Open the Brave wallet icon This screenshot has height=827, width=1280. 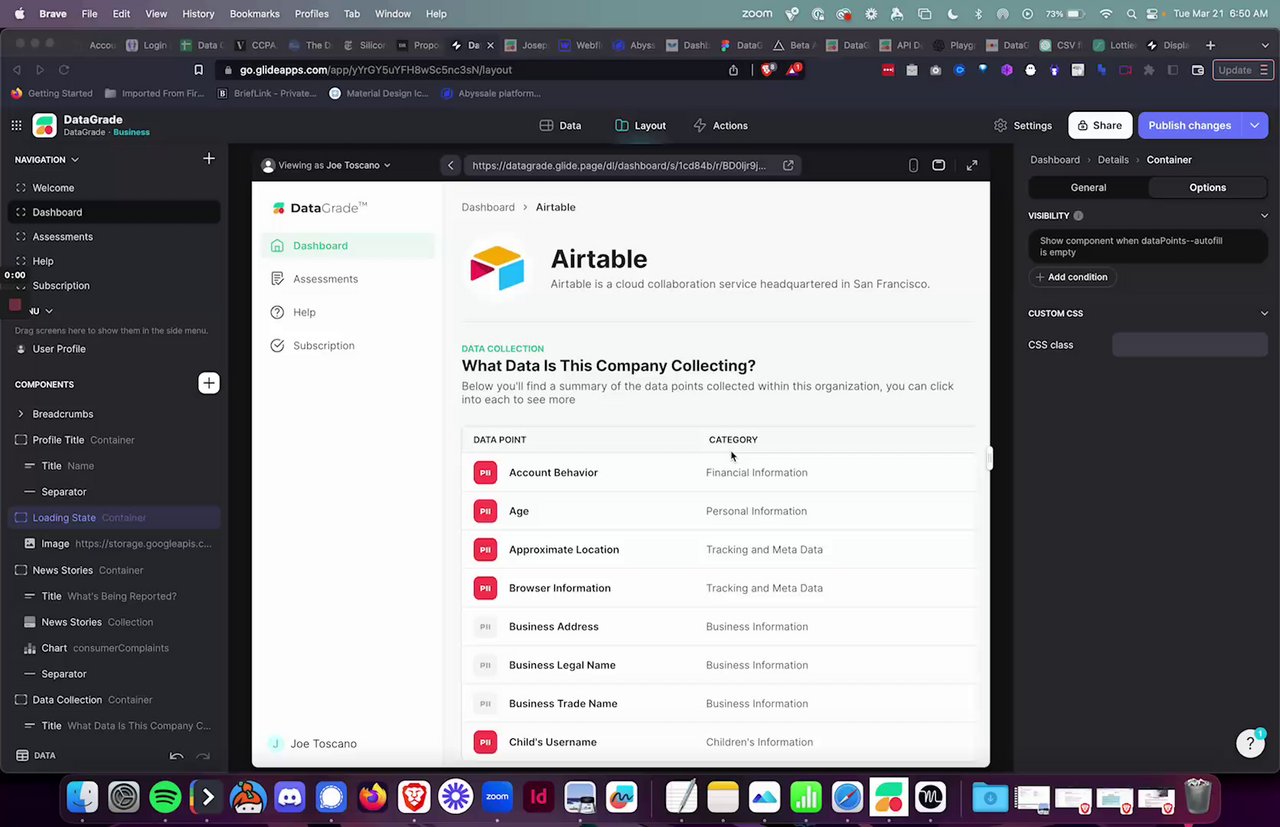coord(1198,70)
